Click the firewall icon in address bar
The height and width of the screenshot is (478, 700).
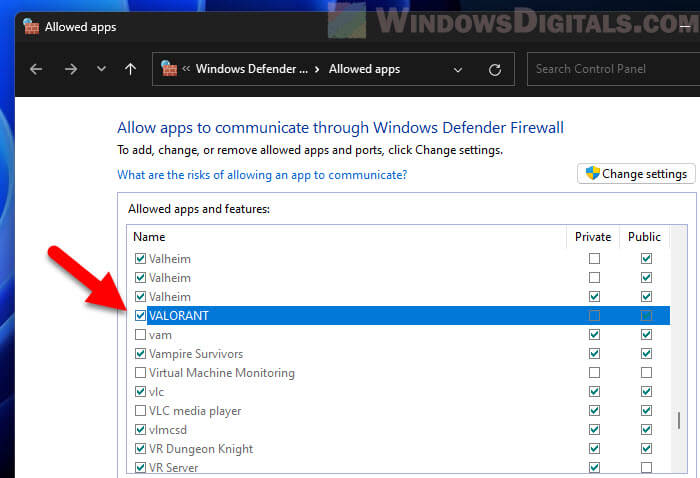point(169,69)
